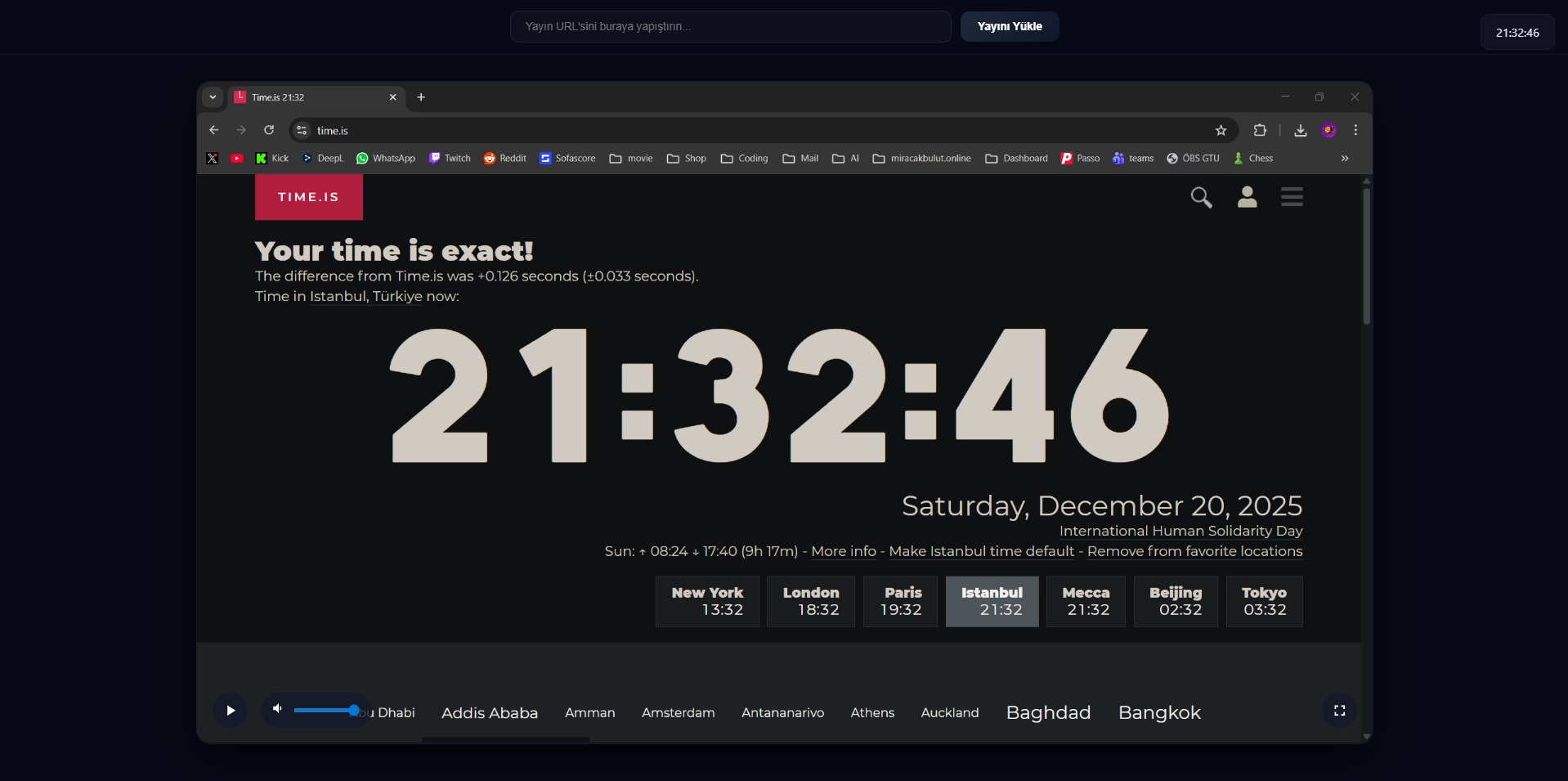Close the Time.is browser tab
The height and width of the screenshot is (781, 1568).
click(392, 97)
